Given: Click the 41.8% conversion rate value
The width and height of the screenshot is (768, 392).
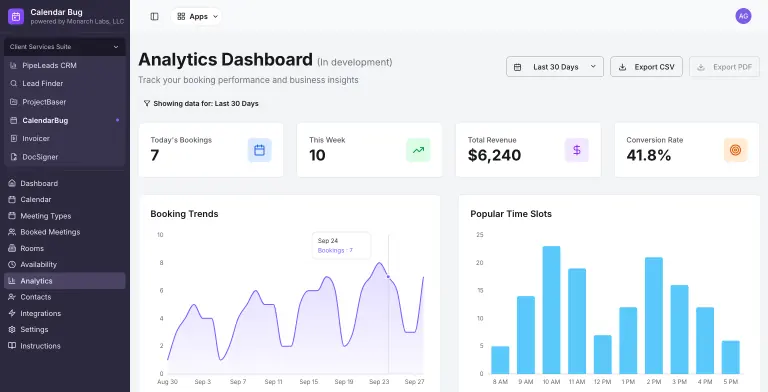Looking at the screenshot, I should pyautogui.click(x=648, y=155).
